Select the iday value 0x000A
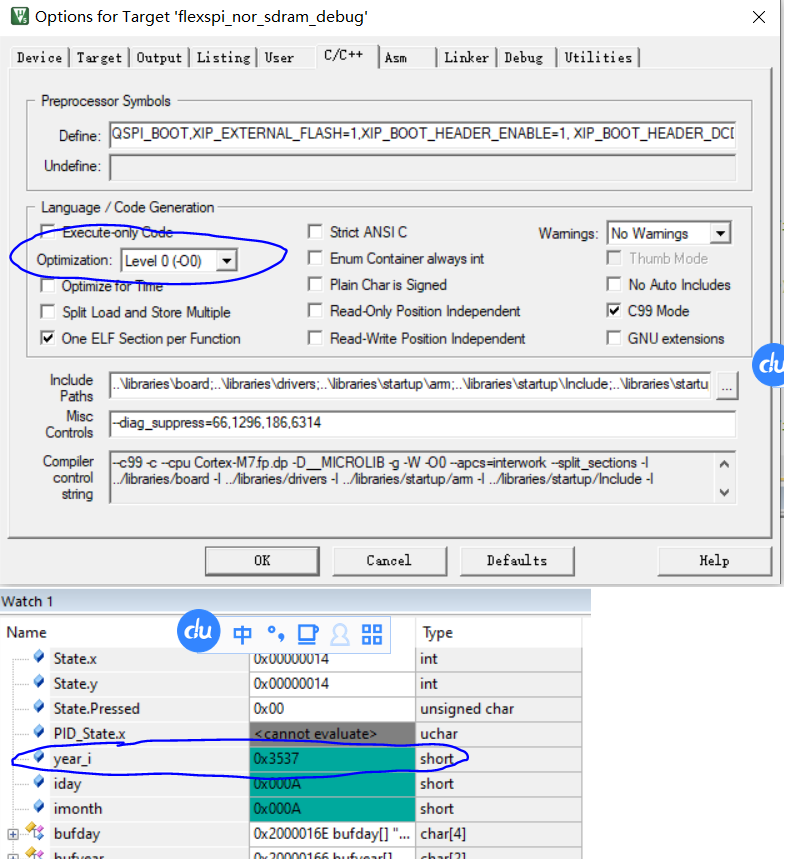 332,784
